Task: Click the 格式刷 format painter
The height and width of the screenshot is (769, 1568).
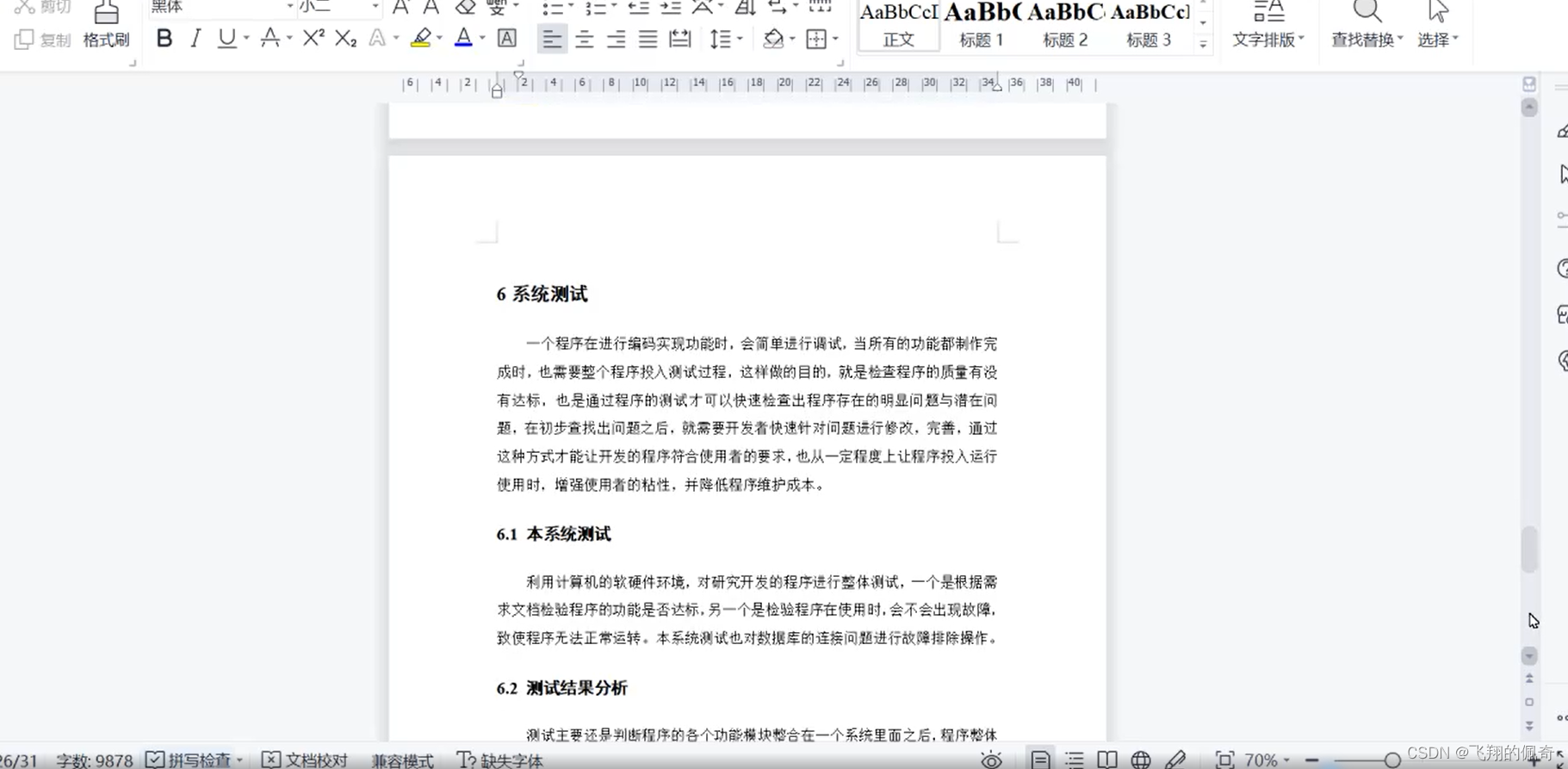Action: pyautogui.click(x=106, y=24)
